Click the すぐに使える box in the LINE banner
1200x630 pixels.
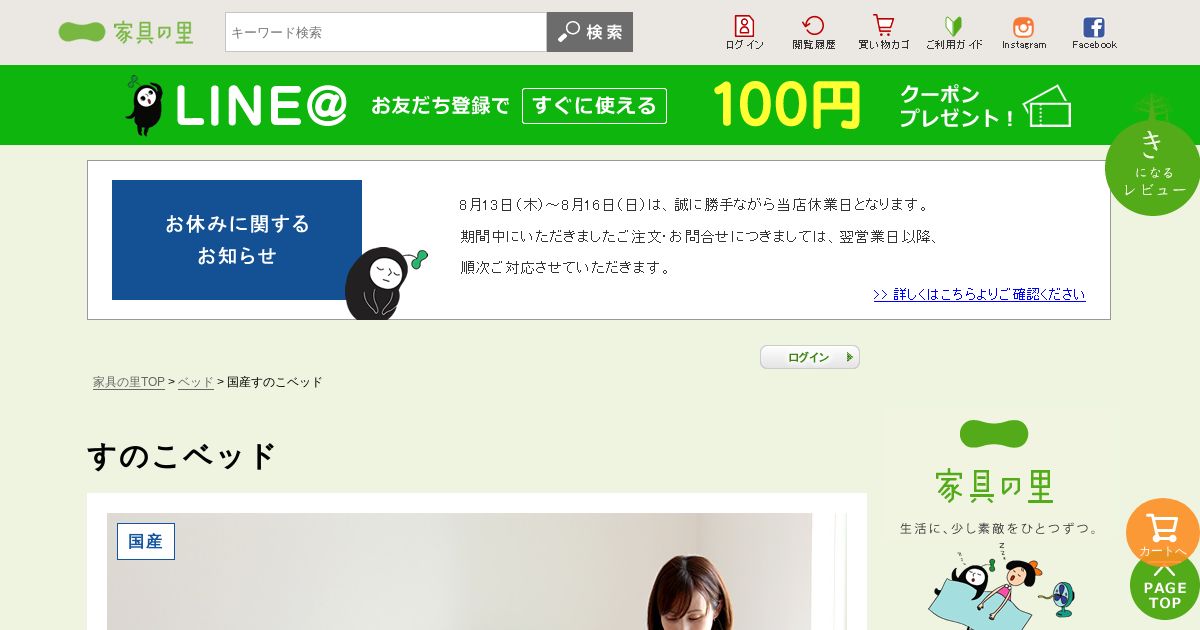click(x=594, y=105)
